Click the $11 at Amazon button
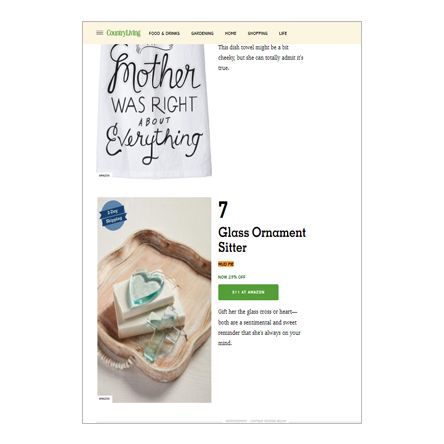Viewport: 444px width, 444px height. point(248,292)
